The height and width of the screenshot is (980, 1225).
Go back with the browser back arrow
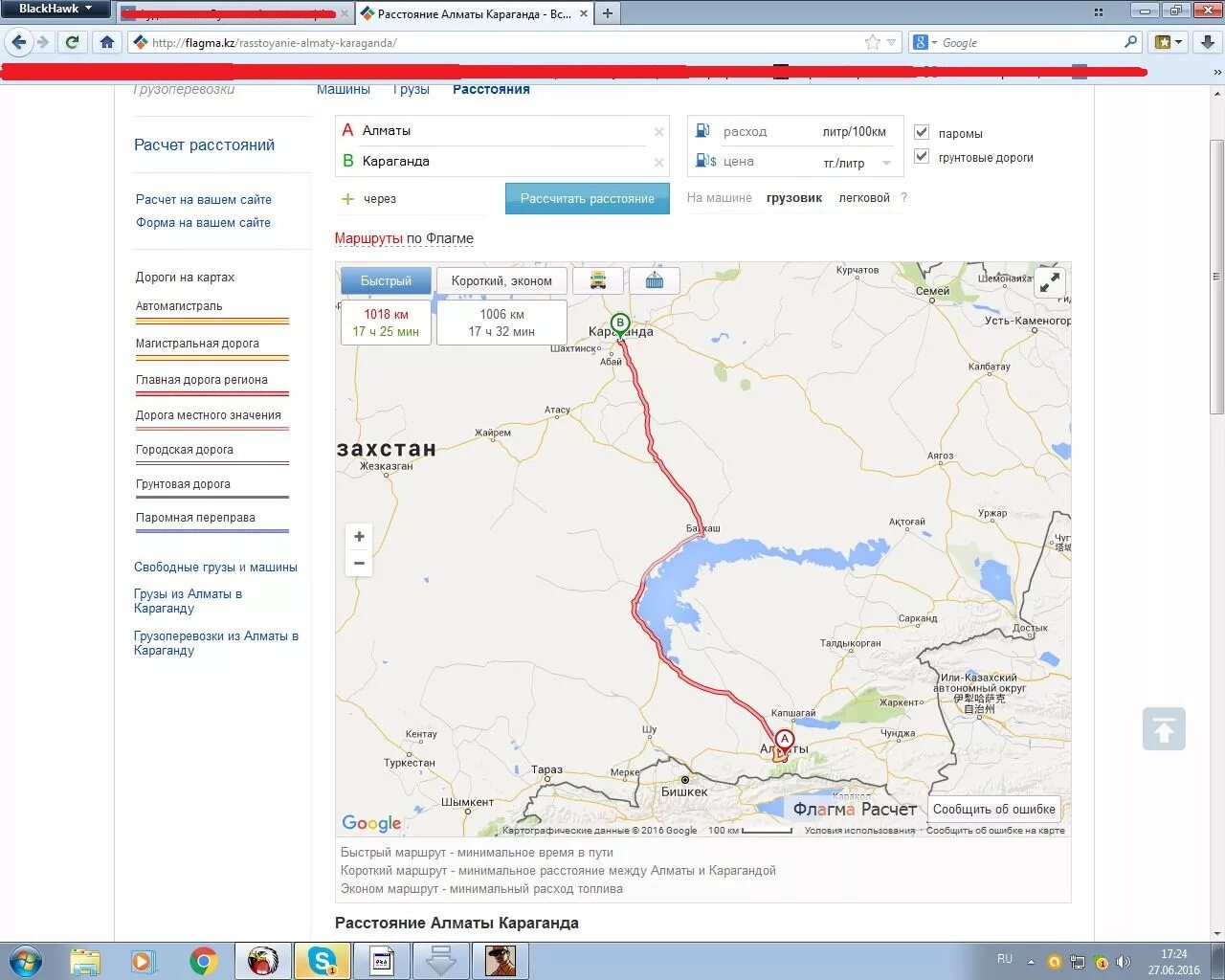point(17,42)
